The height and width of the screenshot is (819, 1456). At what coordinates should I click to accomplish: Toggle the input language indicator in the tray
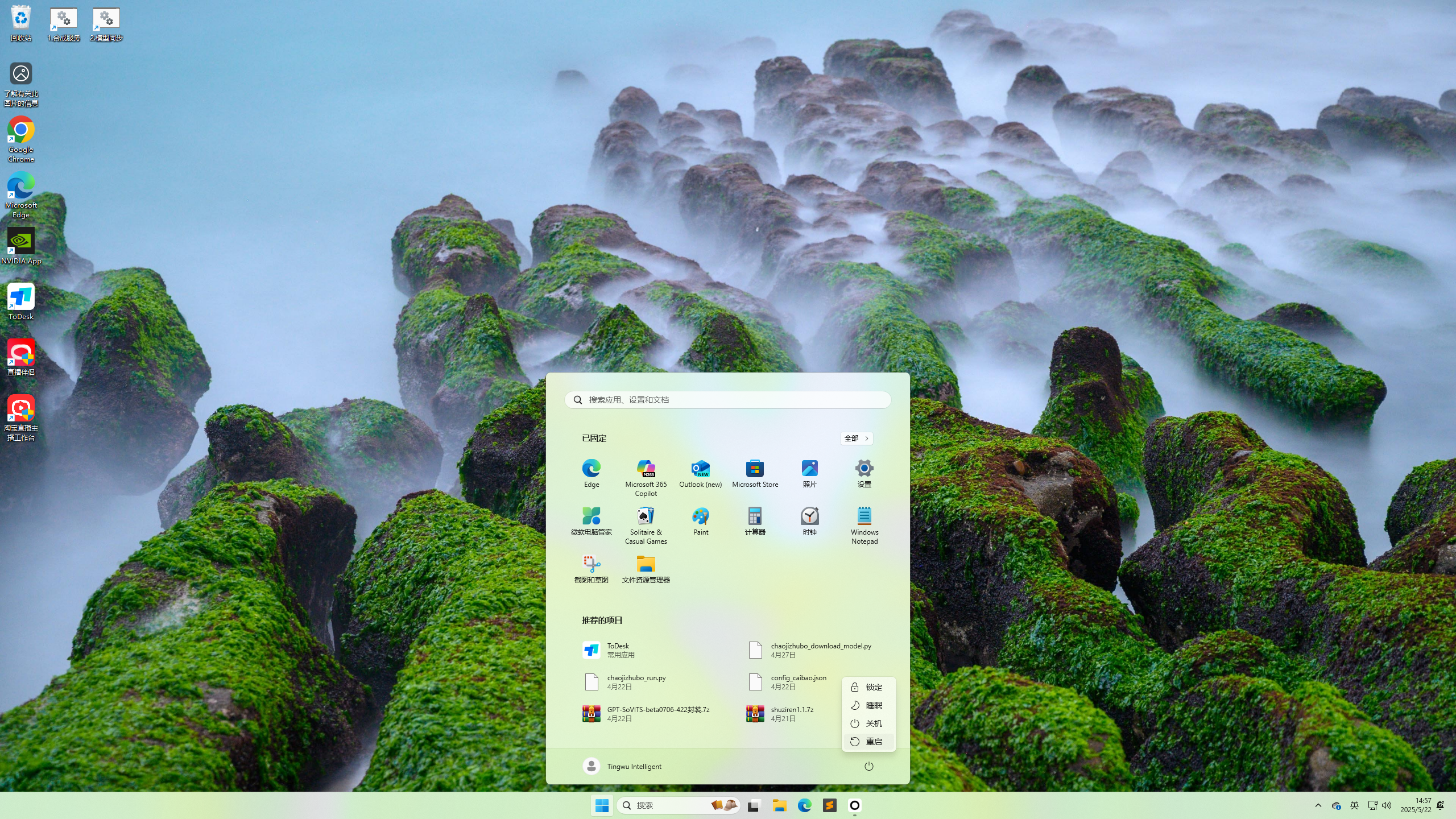(x=1354, y=805)
